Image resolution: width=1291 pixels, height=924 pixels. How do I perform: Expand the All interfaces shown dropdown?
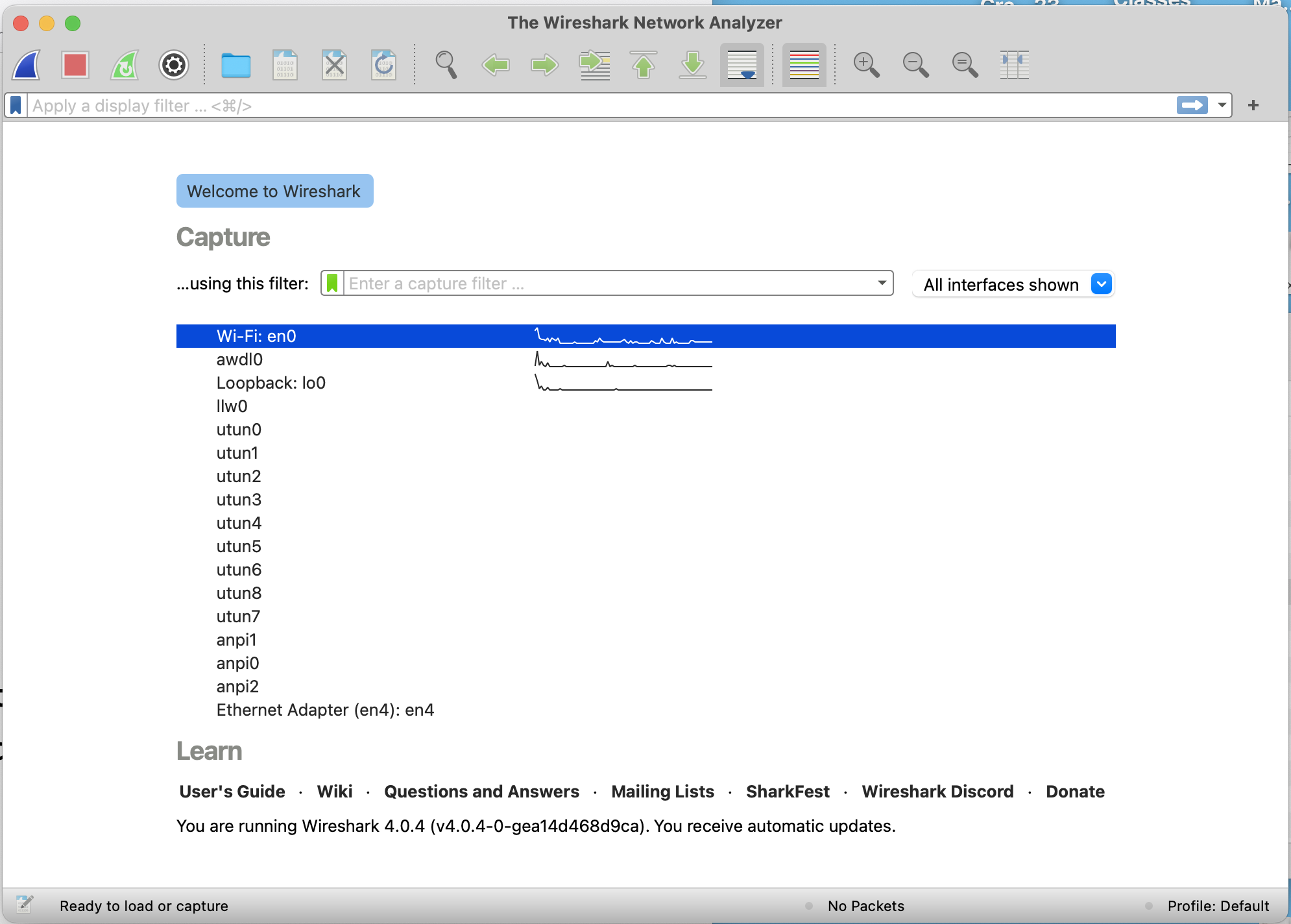[x=1101, y=283]
